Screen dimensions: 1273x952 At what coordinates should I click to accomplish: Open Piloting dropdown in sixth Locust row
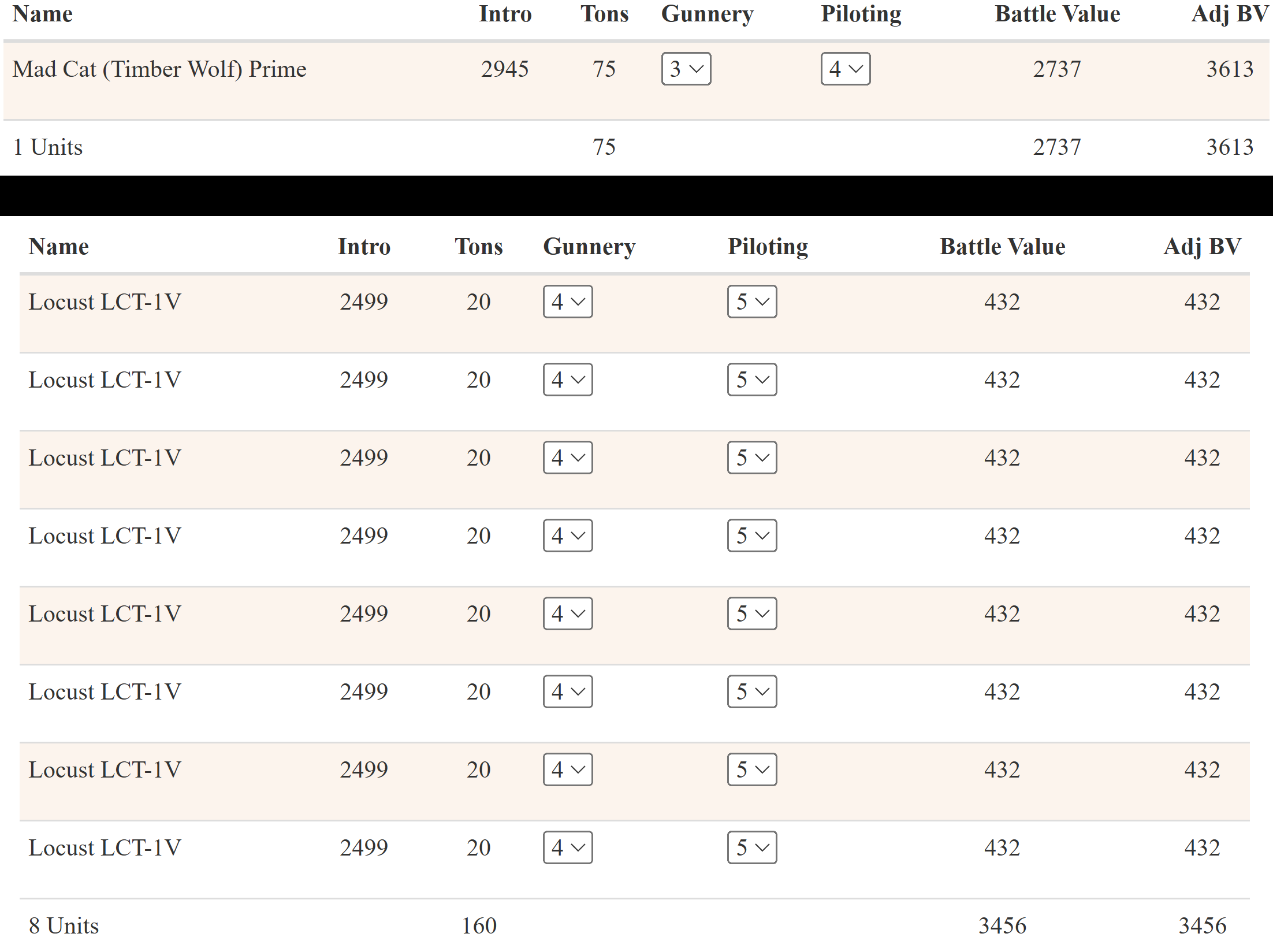click(752, 691)
